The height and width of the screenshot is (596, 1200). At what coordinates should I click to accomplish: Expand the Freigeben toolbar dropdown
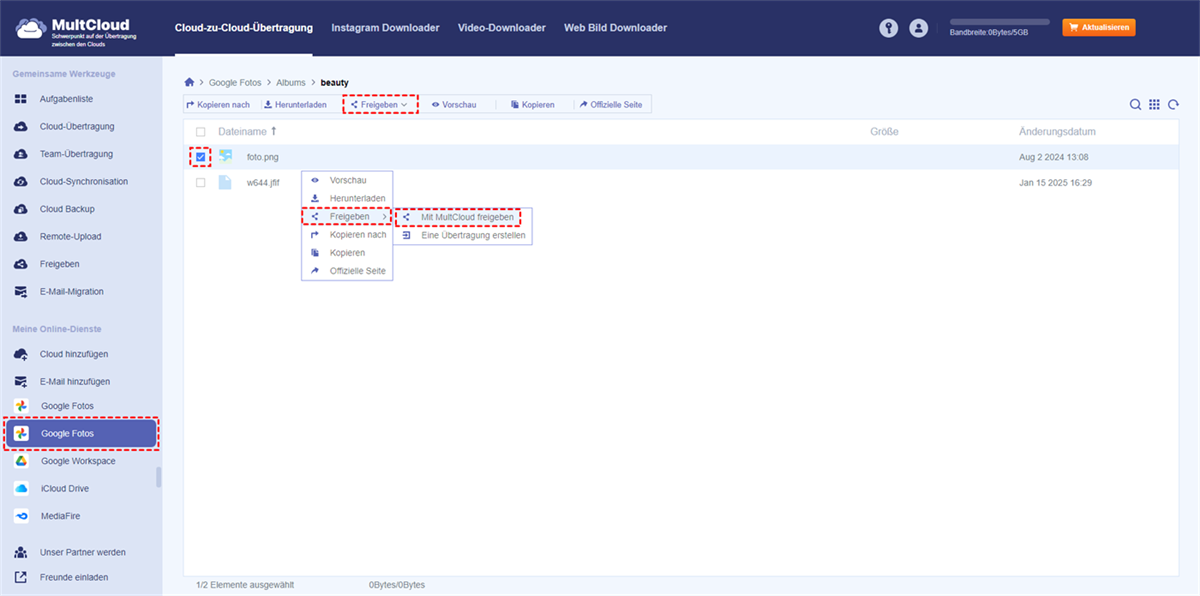[379, 105]
